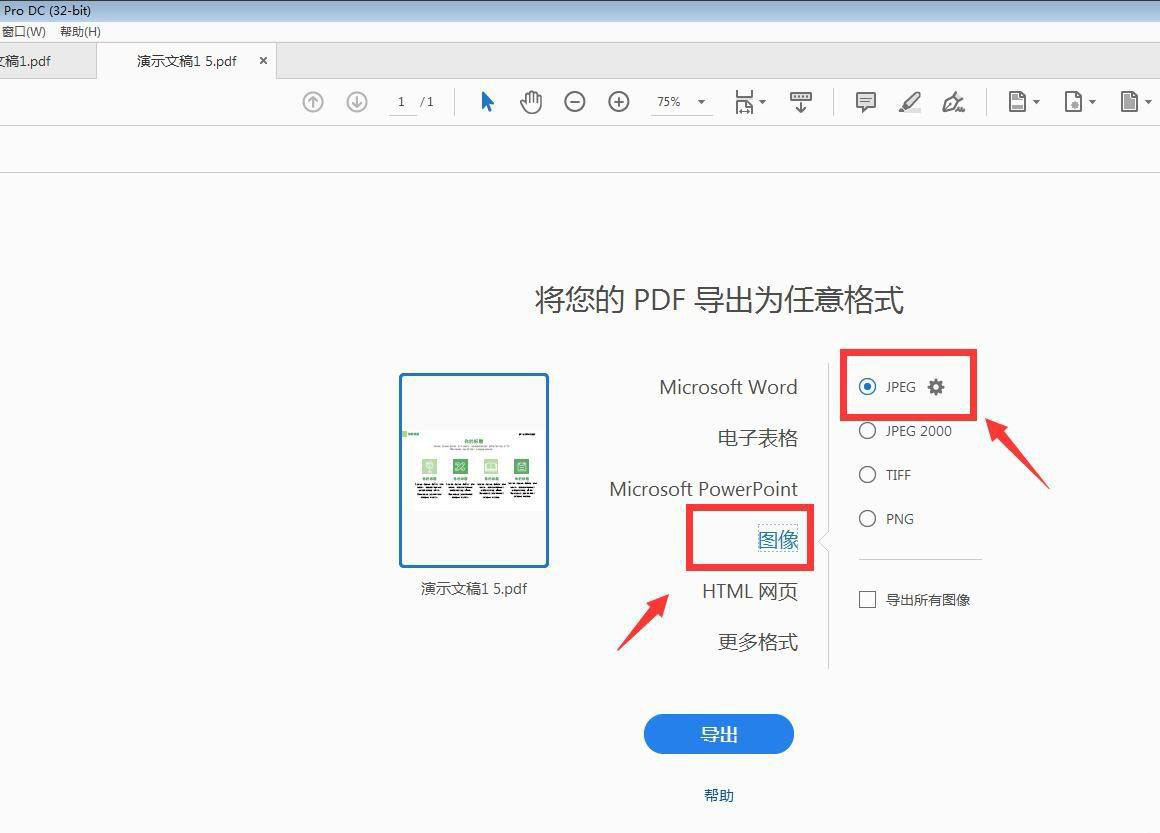The height and width of the screenshot is (833, 1160).
Task: Choose PNG as export image format
Action: click(x=868, y=519)
